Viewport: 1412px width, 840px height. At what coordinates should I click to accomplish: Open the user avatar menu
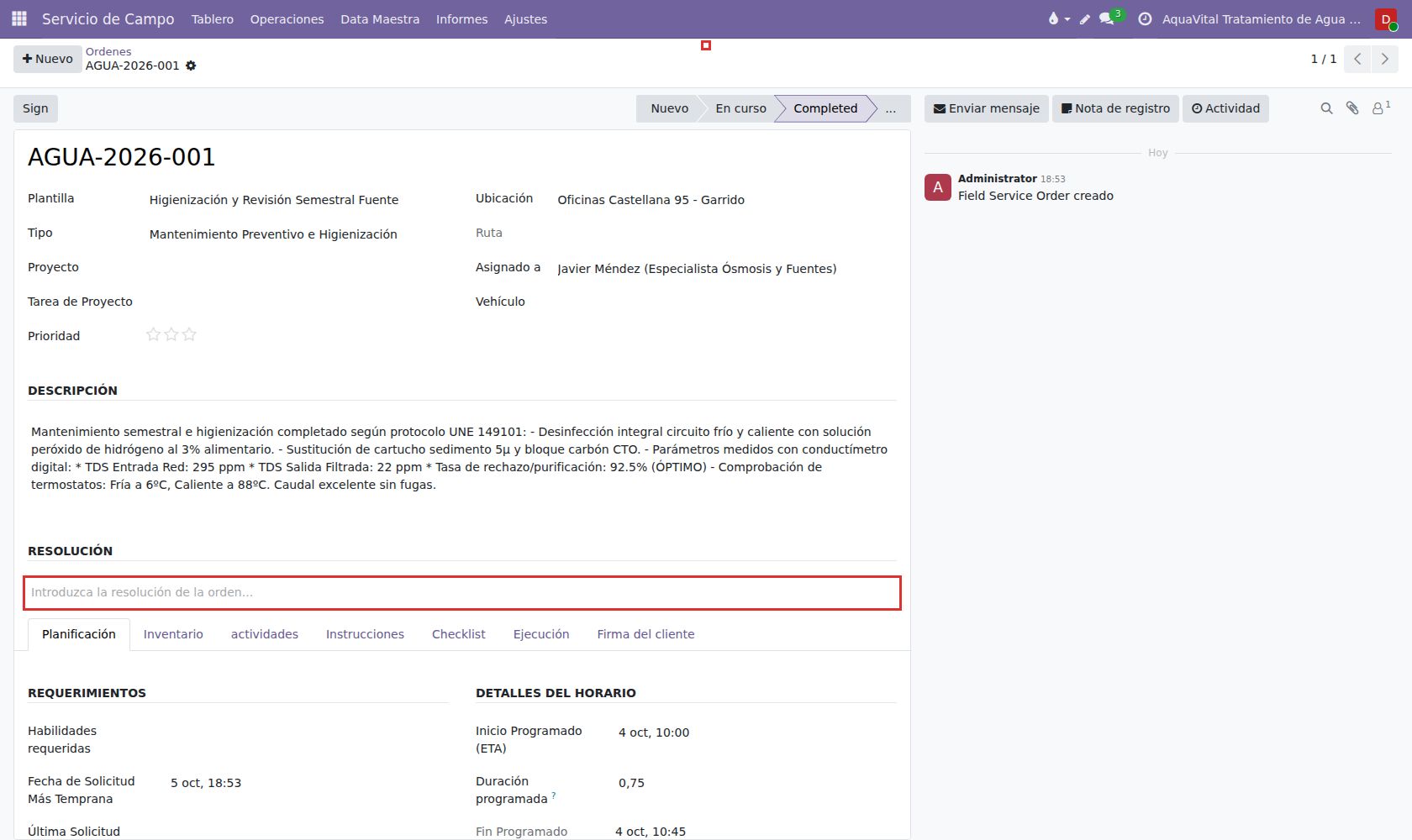tap(1386, 19)
